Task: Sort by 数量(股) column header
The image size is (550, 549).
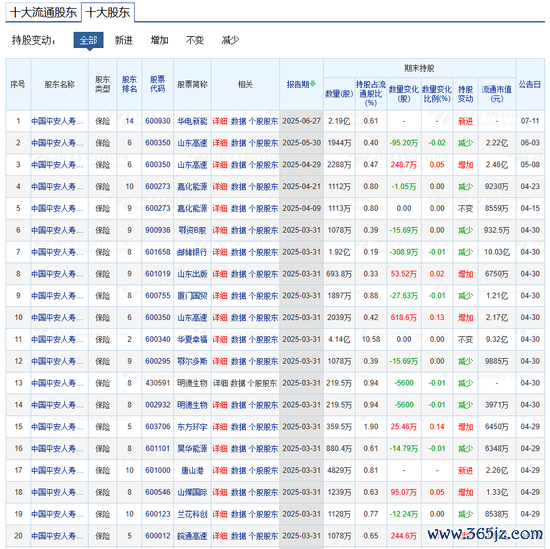Action: click(x=339, y=94)
